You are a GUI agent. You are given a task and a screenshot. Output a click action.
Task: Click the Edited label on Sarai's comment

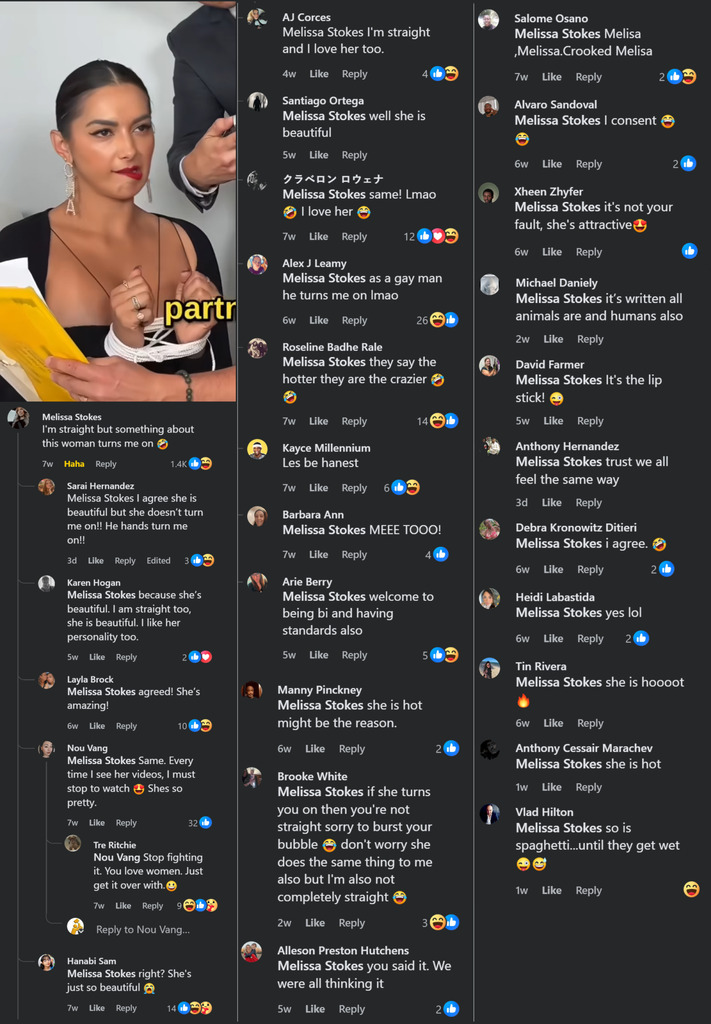[158, 560]
